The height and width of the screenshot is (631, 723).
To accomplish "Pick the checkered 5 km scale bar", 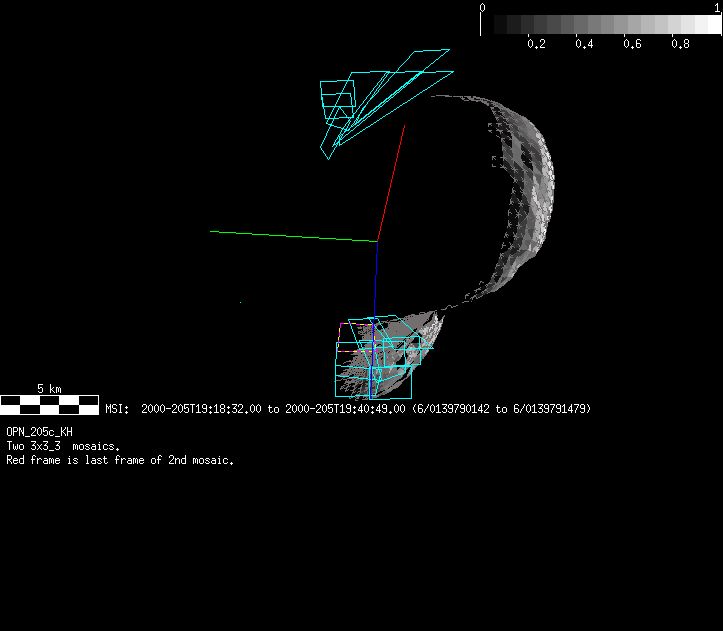I will (x=50, y=404).
